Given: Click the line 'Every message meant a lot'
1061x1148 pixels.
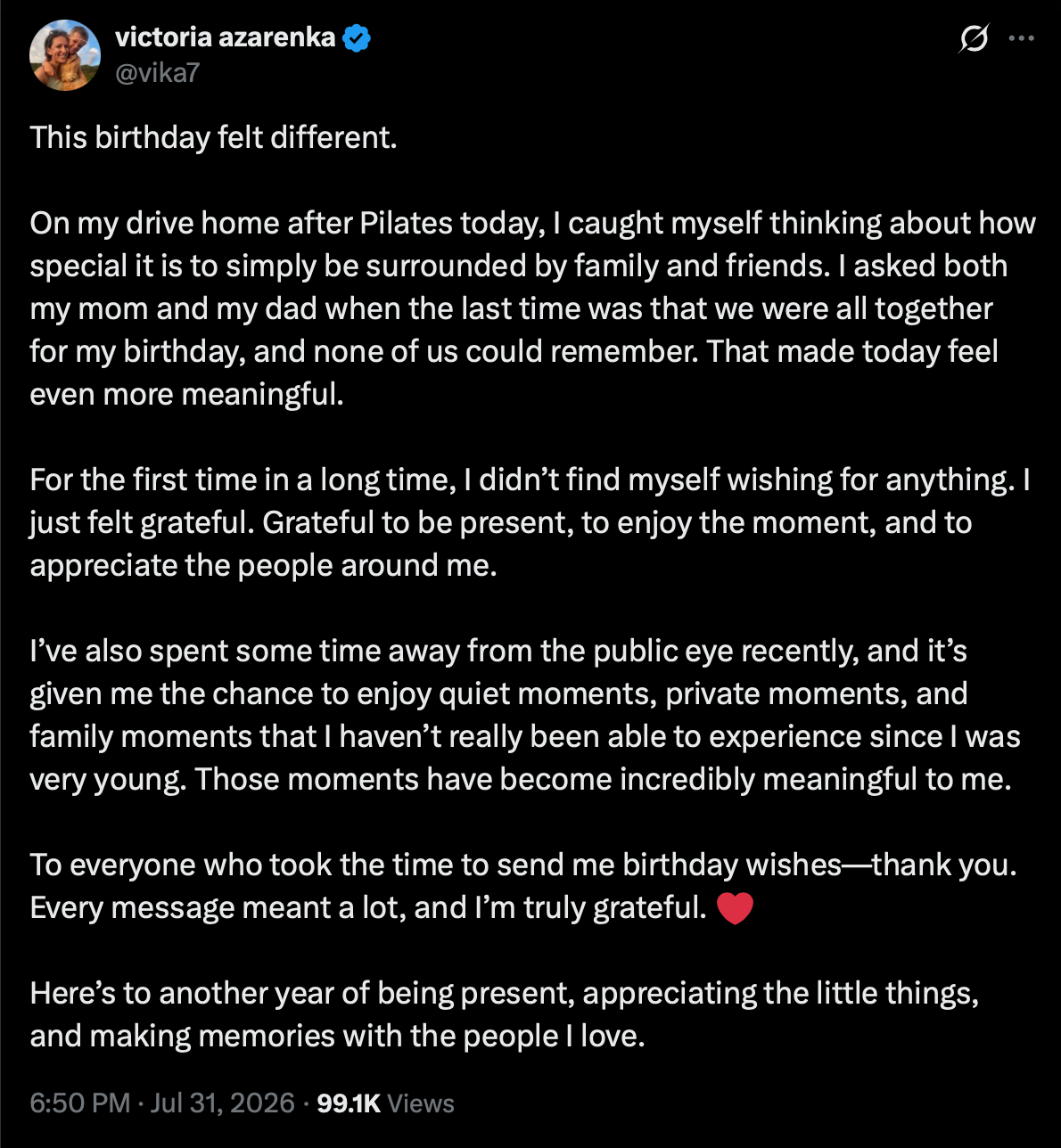Looking at the screenshot, I should click(x=368, y=907).
